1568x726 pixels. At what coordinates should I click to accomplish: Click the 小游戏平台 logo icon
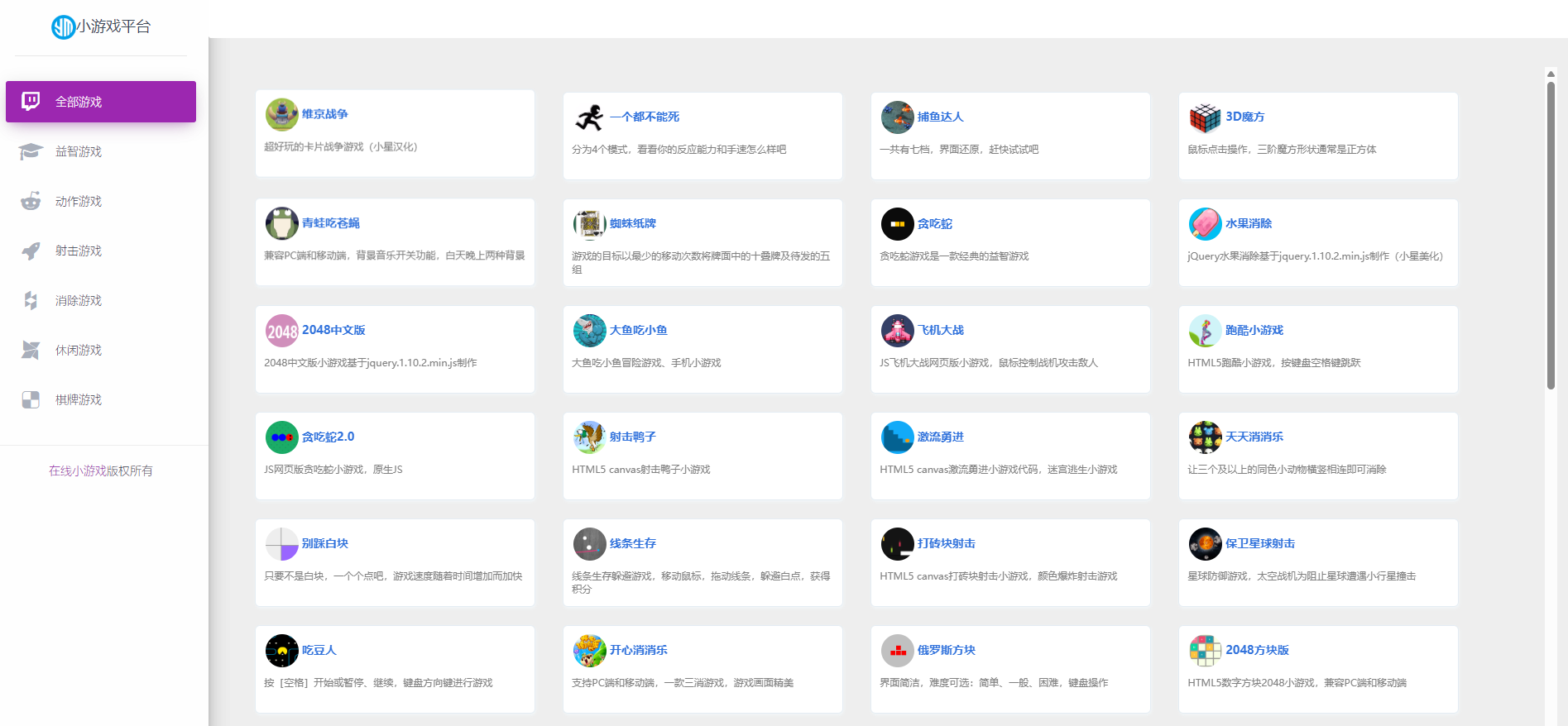(x=64, y=27)
